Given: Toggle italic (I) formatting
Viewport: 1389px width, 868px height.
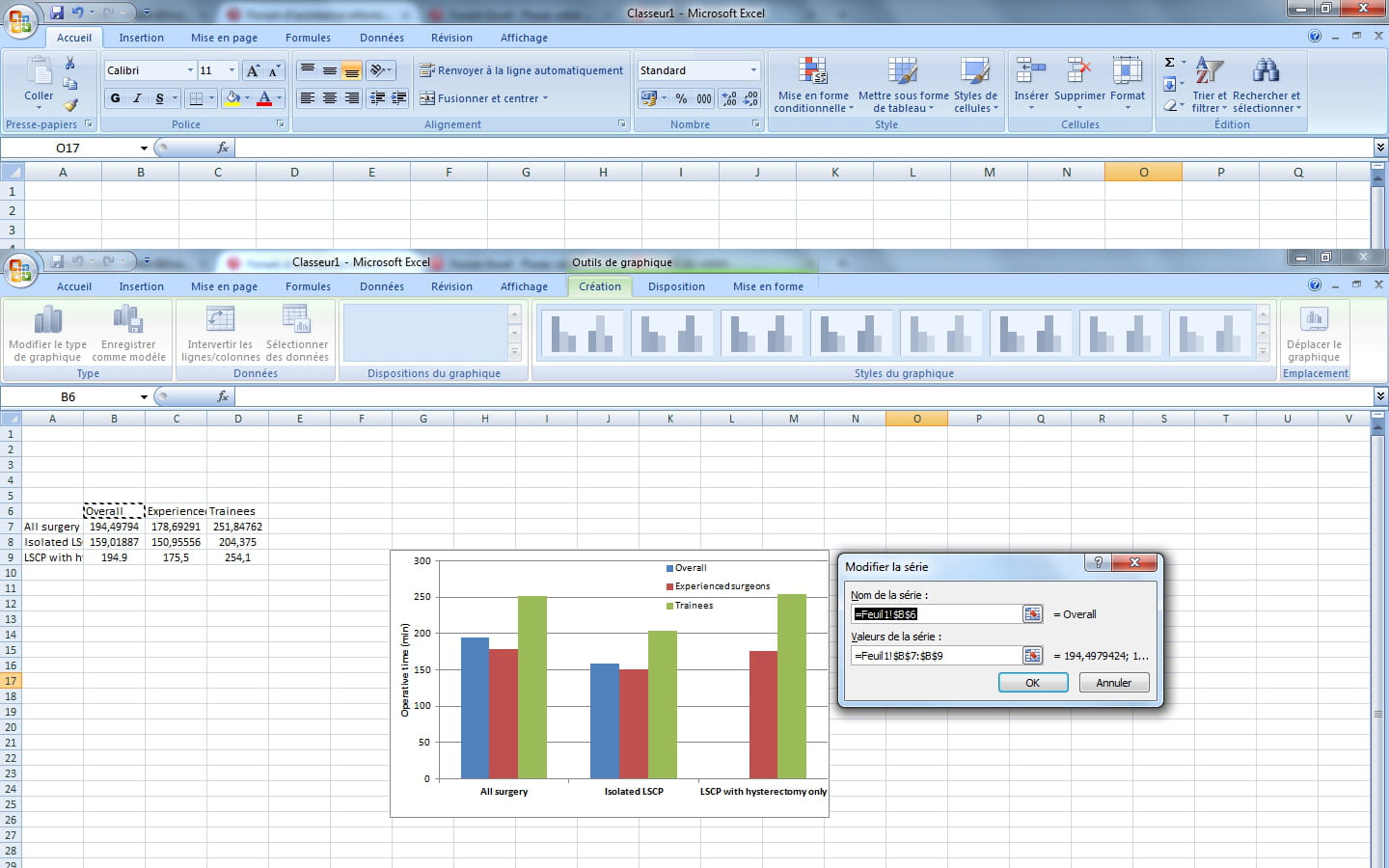Looking at the screenshot, I should (137, 98).
